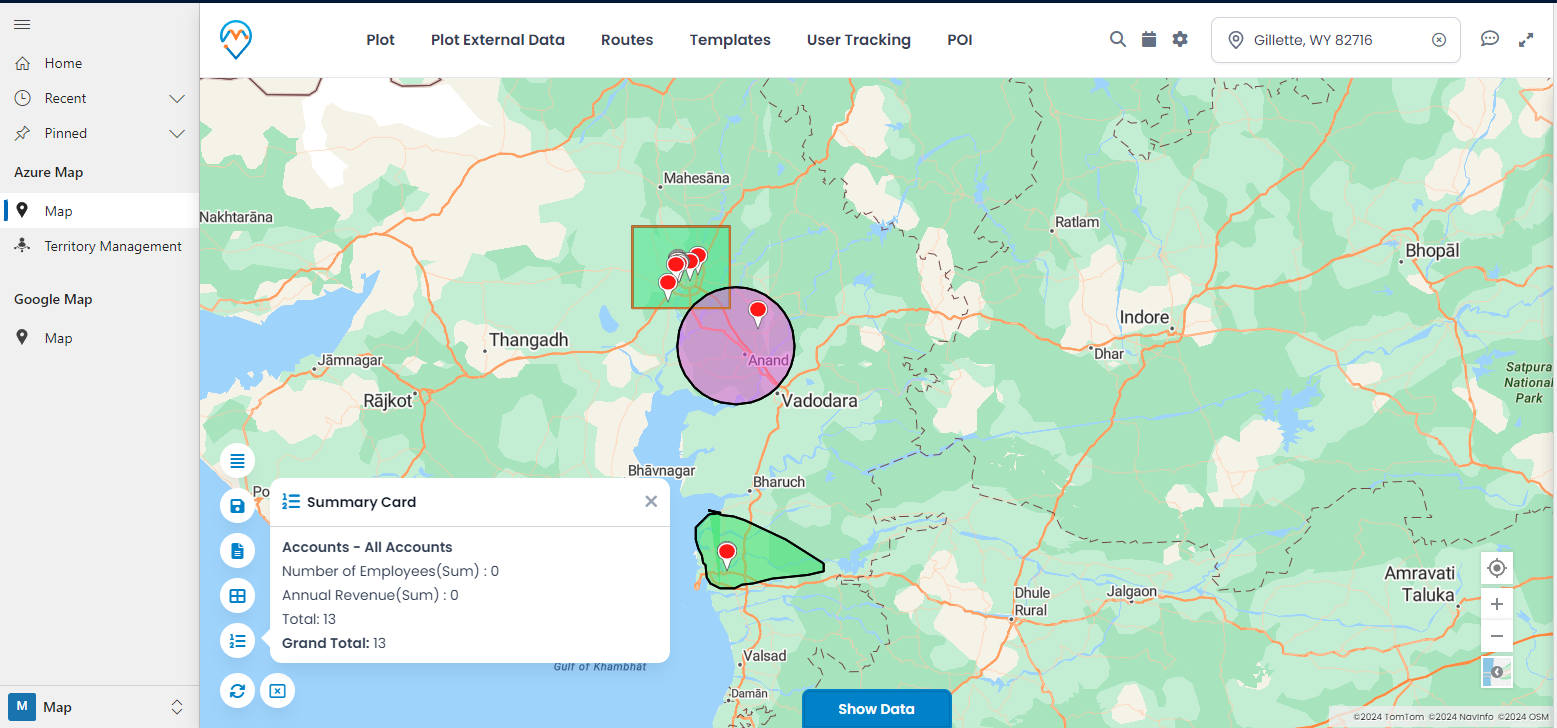This screenshot has height=728, width=1557.
Task: Click the Show Data button
Action: coord(876,709)
